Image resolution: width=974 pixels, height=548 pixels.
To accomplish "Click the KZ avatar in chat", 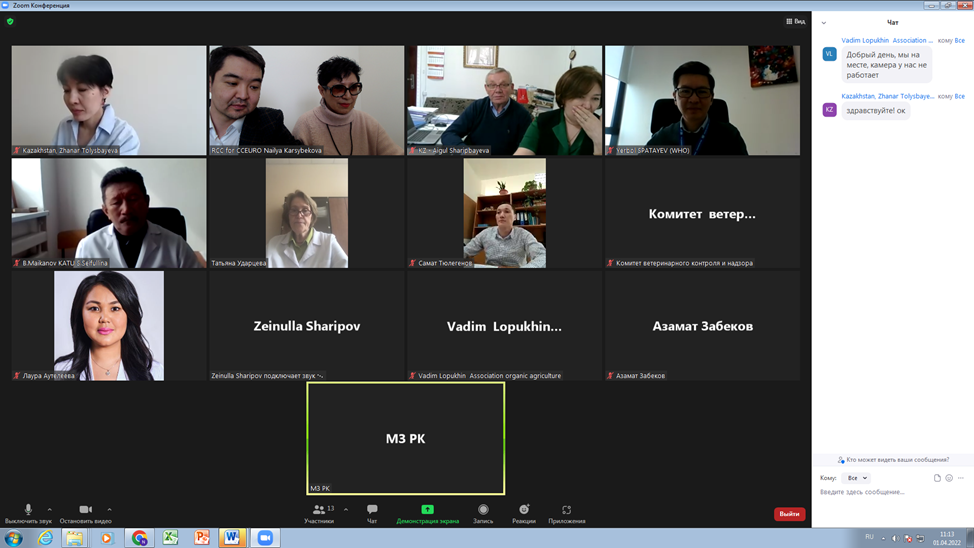I will click(829, 110).
